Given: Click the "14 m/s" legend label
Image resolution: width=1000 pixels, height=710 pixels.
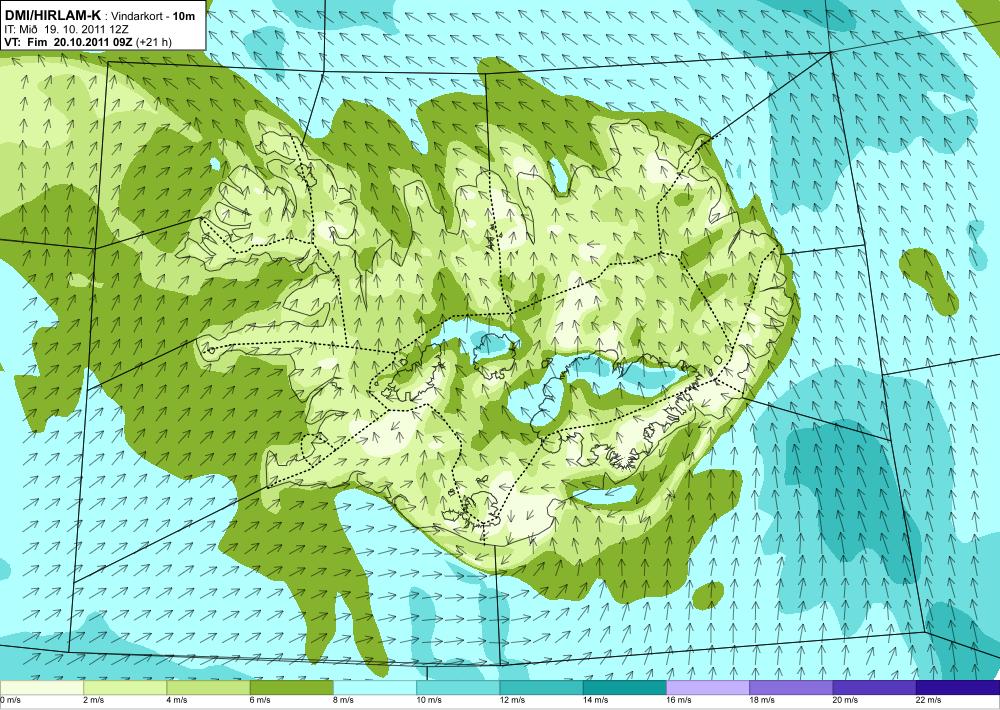Looking at the screenshot, I should pyautogui.click(x=595, y=700).
